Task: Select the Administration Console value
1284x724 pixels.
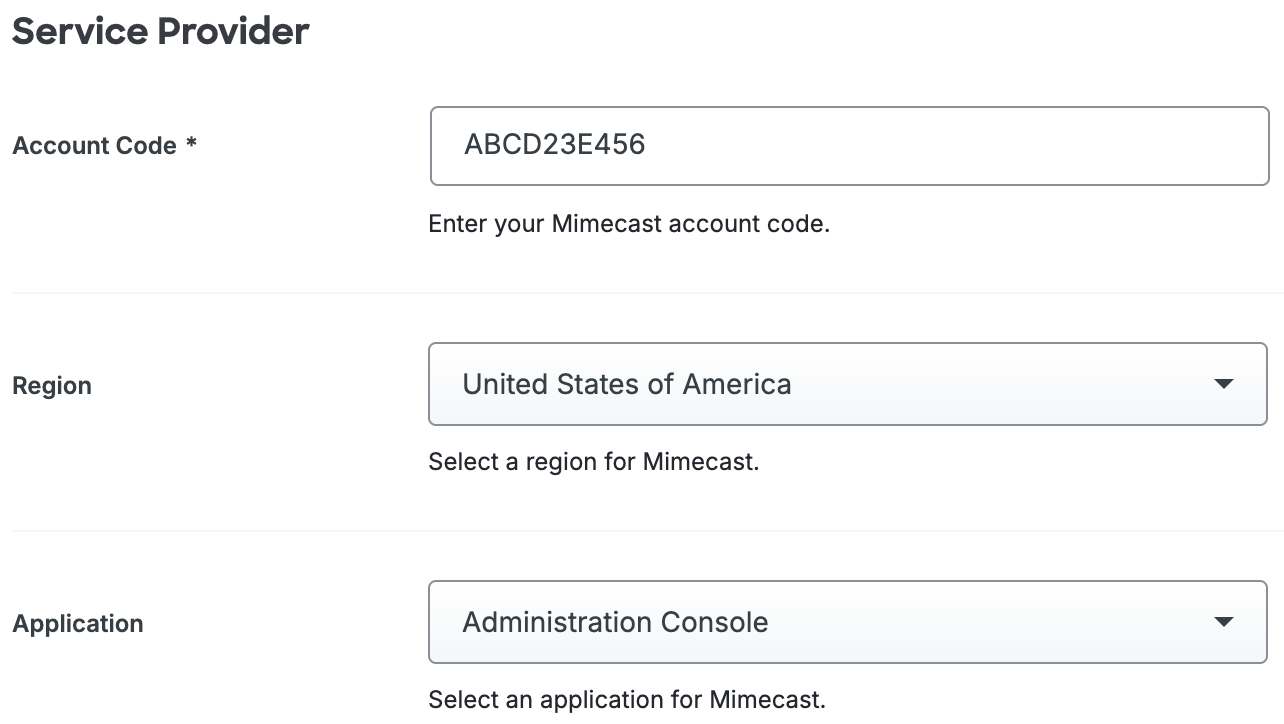Action: point(614,621)
